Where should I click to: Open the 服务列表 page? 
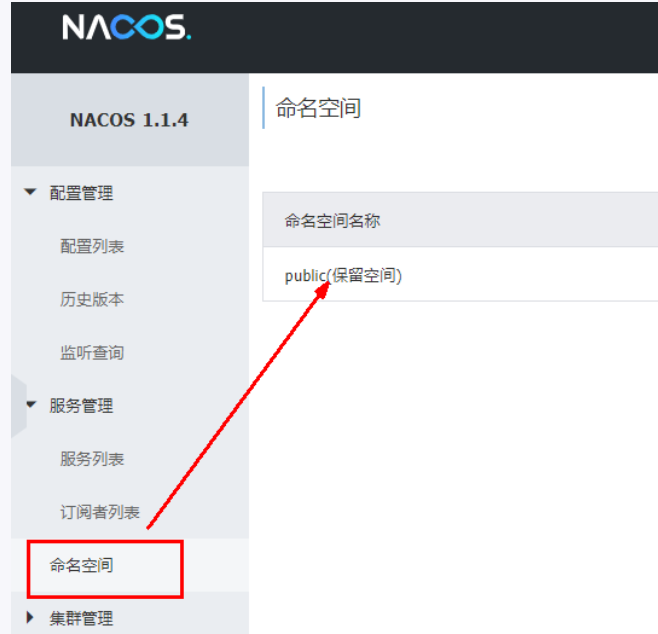[92, 459]
